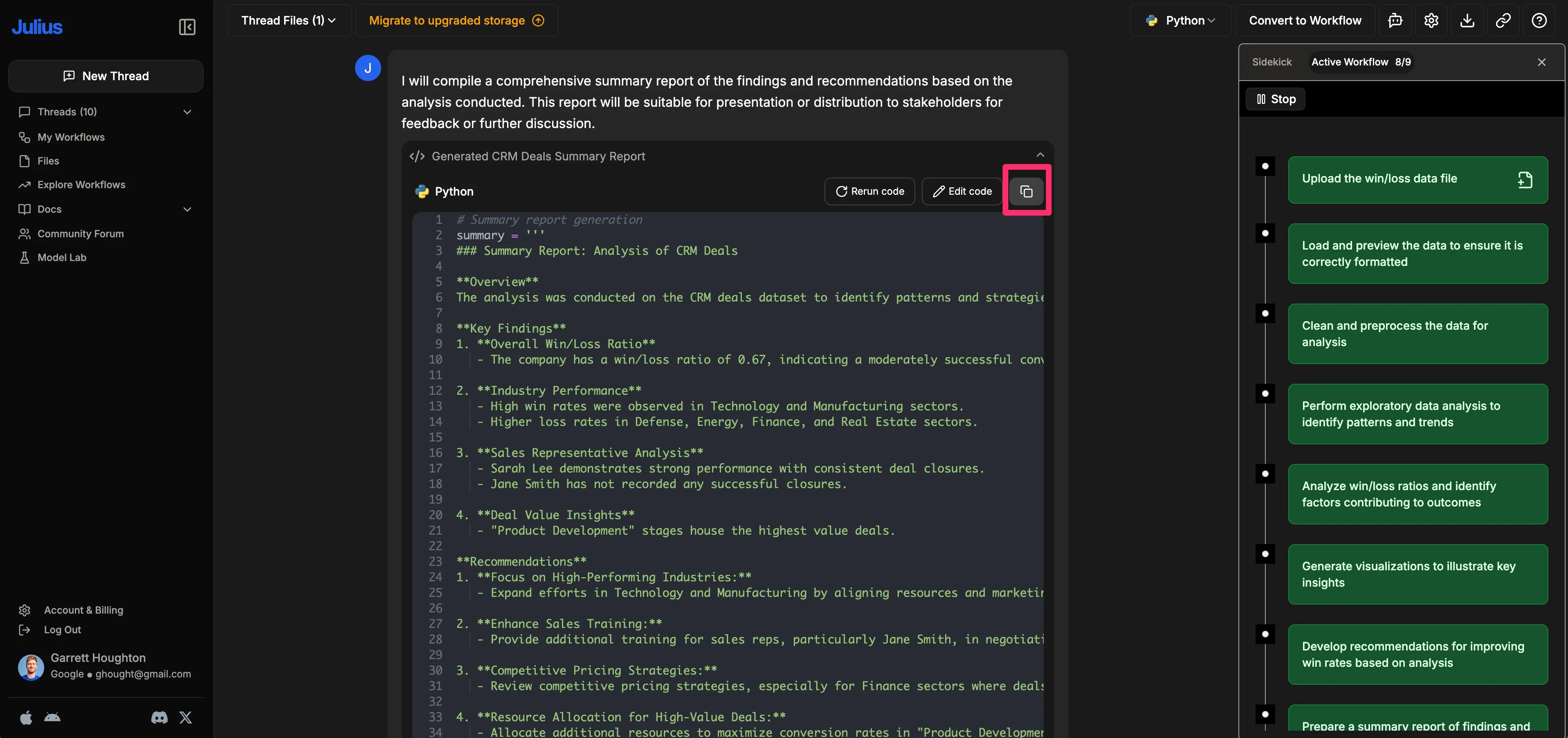Click the share link icon
The image size is (1568, 738).
pyautogui.click(x=1503, y=21)
